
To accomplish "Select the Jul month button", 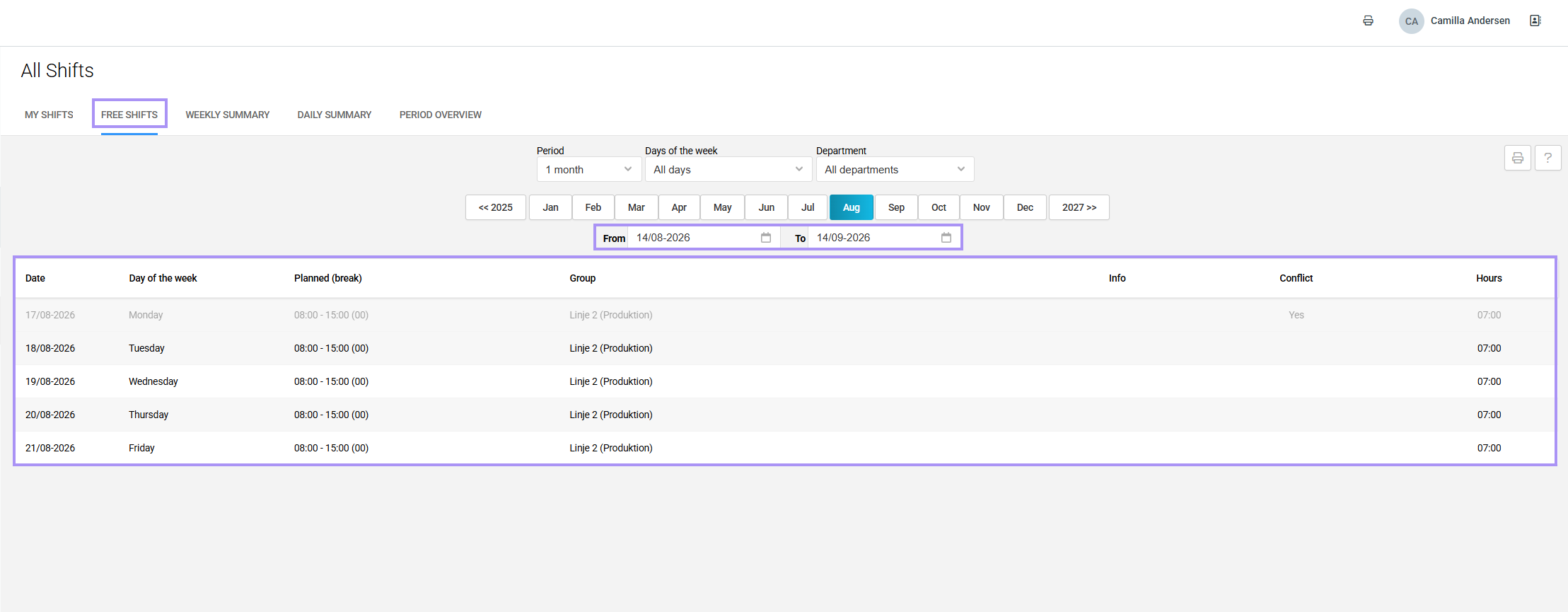I will click(808, 207).
